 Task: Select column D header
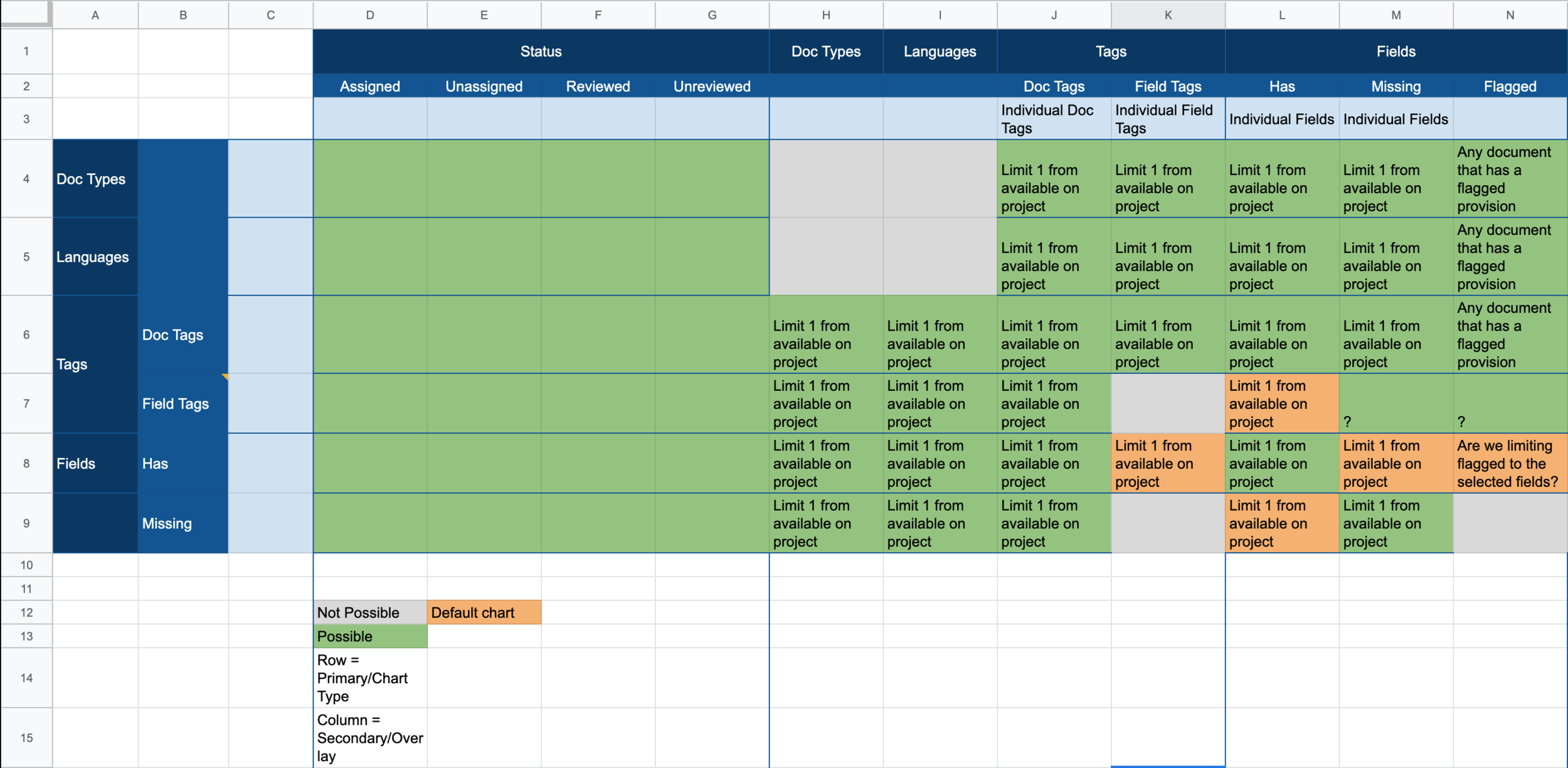pos(370,15)
